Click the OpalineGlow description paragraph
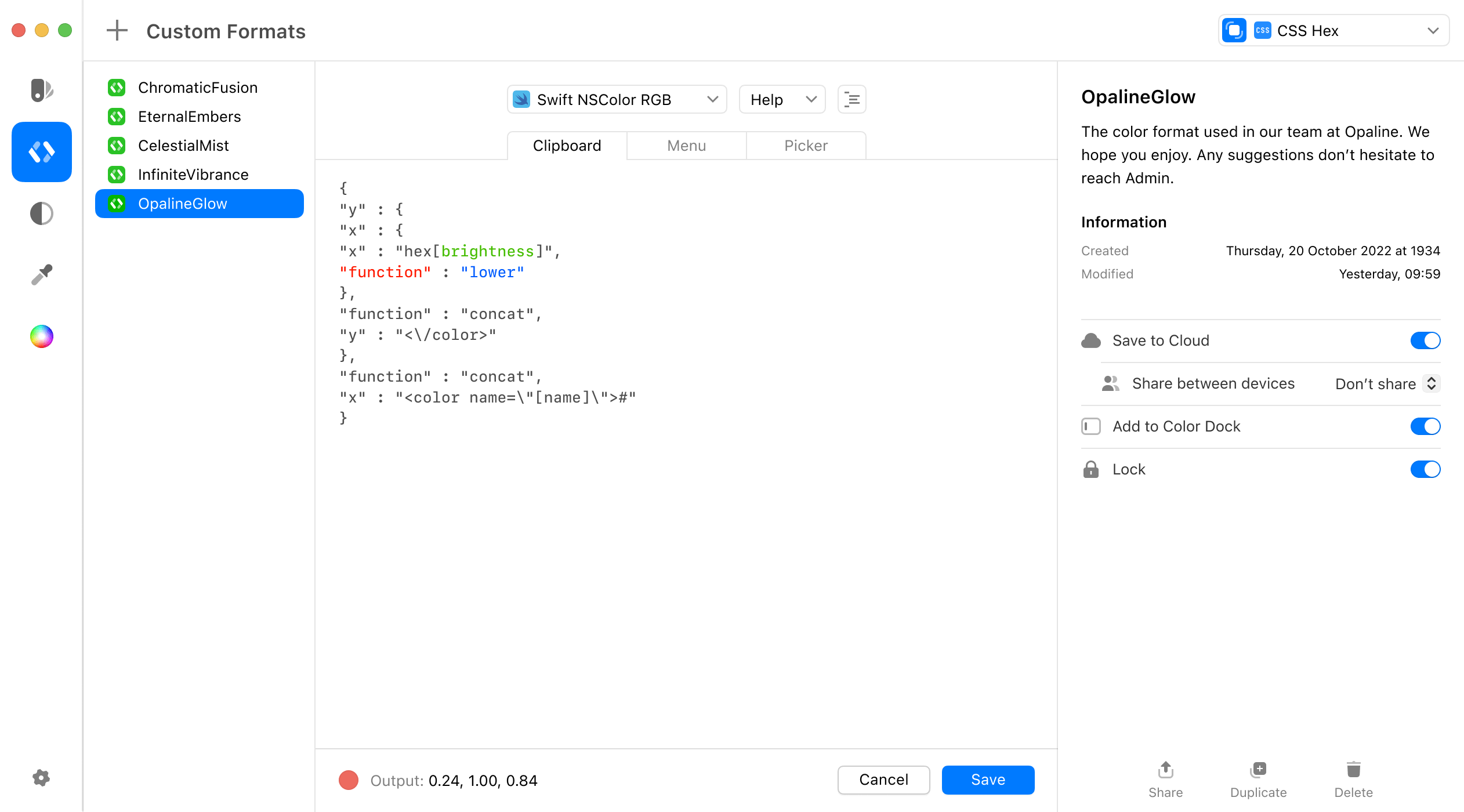 (x=1258, y=155)
